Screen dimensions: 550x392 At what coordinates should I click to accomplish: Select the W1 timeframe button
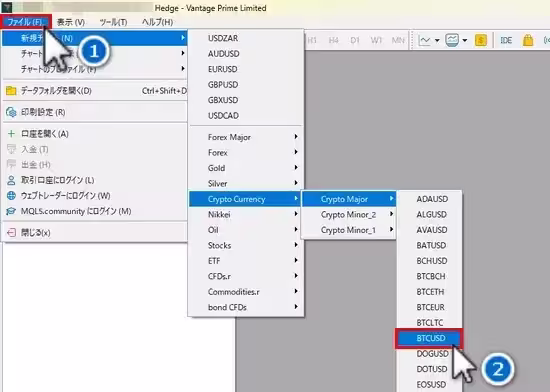(x=376, y=40)
